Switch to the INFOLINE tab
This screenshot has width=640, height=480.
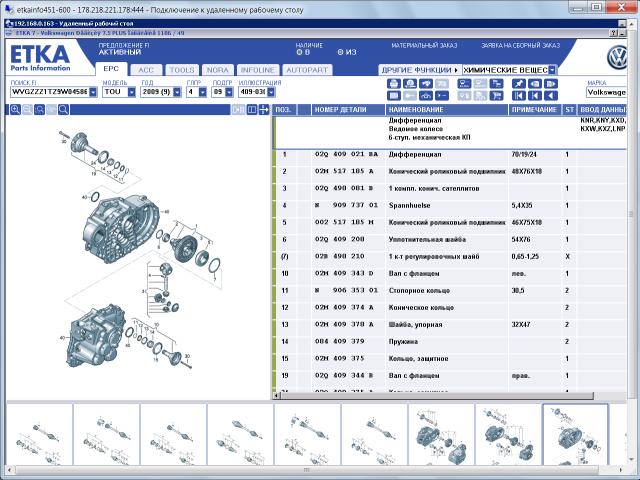(258, 70)
